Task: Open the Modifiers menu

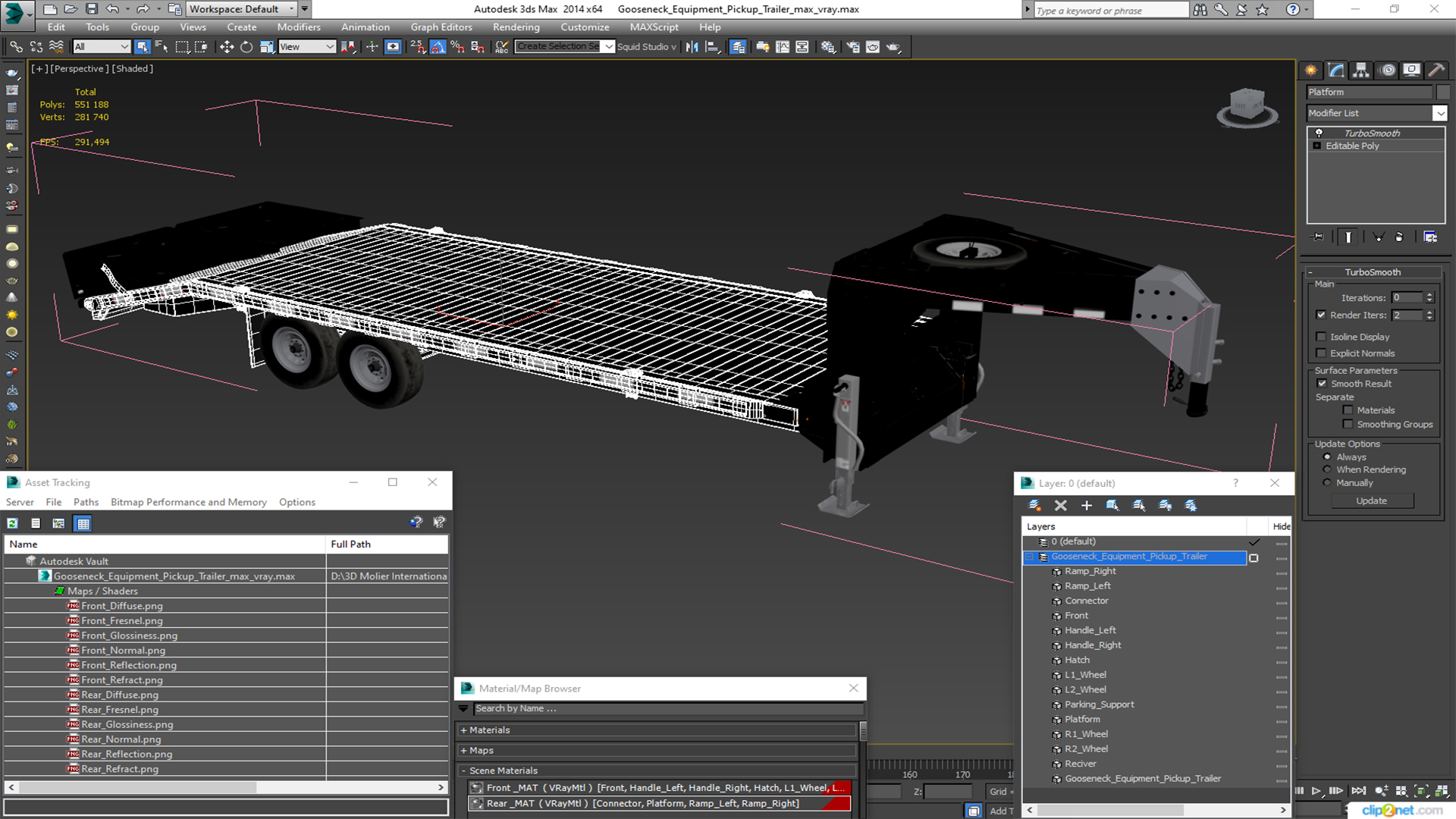Action: pyautogui.click(x=298, y=27)
